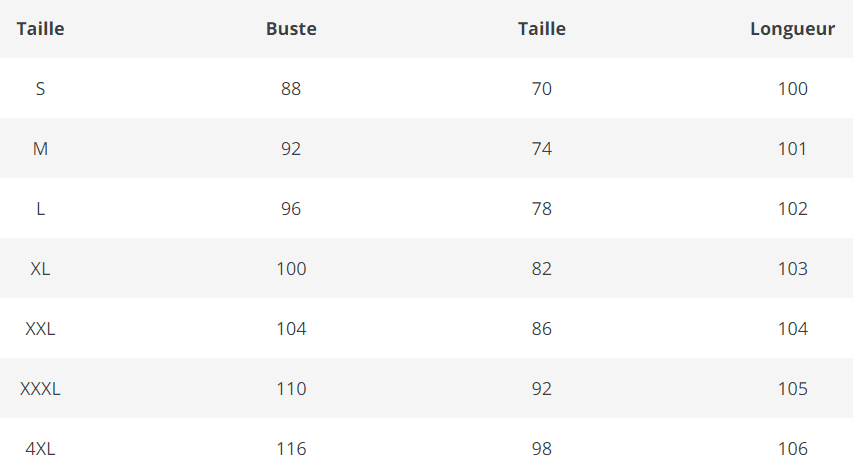Click Buste value 110 in XXXL row
853x470 pixels.
(291, 389)
